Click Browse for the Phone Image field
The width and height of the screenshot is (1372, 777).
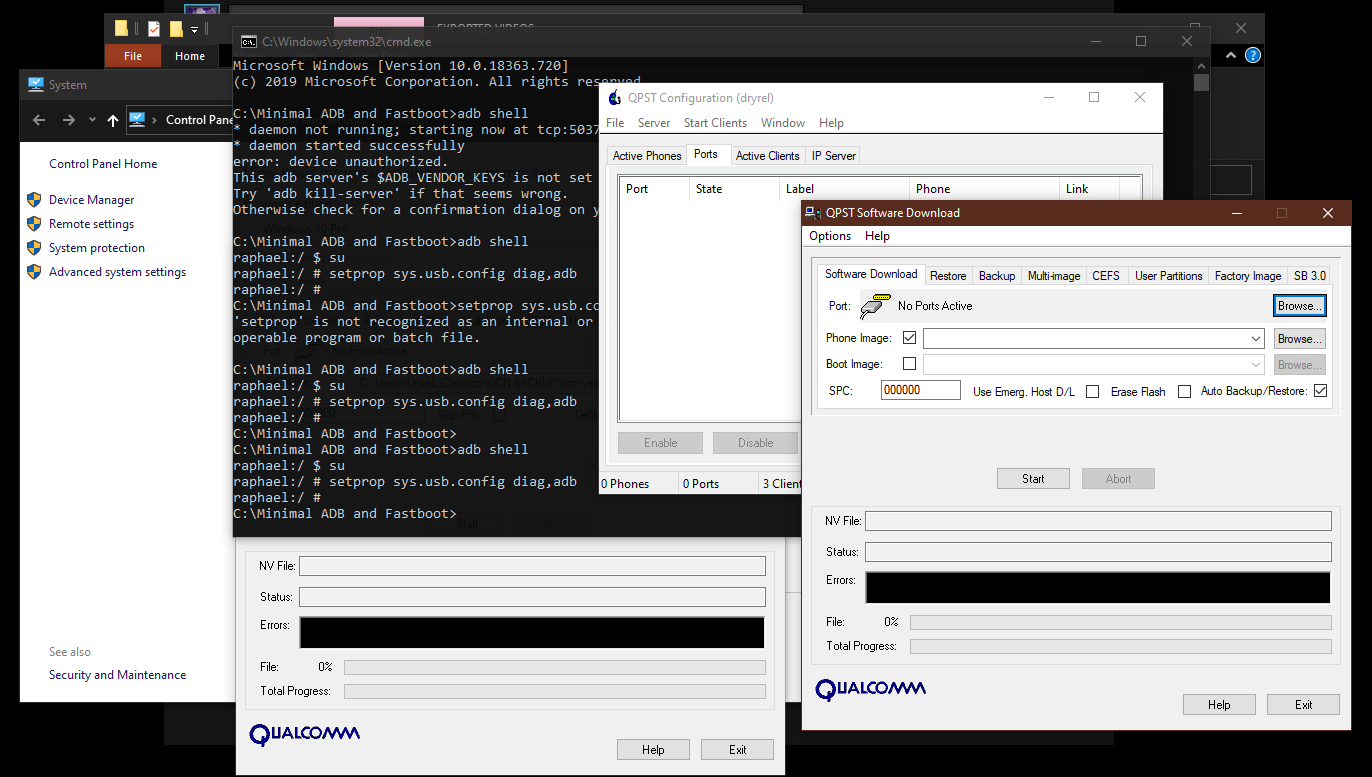[x=1300, y=339]
